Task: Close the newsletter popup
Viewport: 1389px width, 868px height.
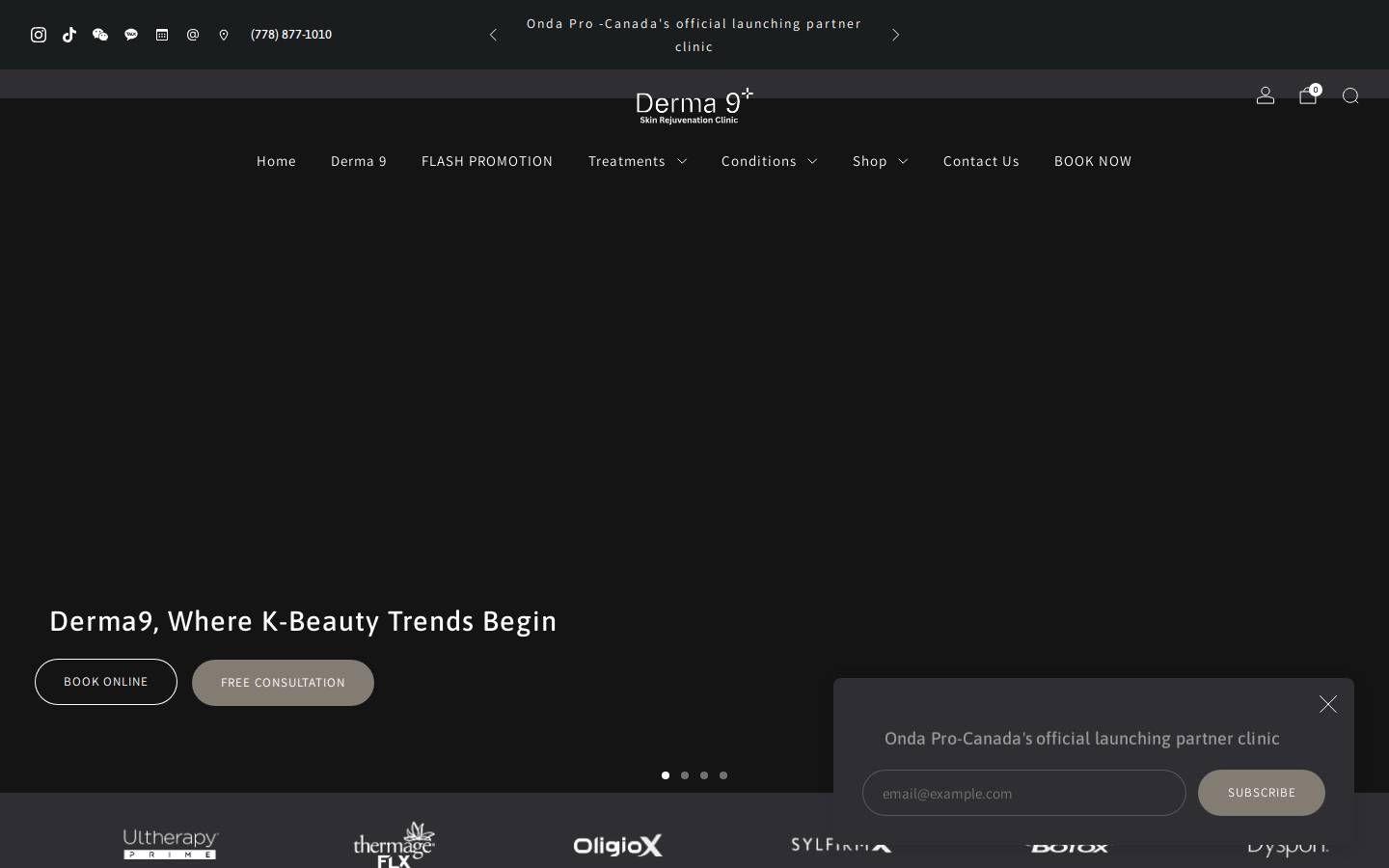Action: (1328, 704)
